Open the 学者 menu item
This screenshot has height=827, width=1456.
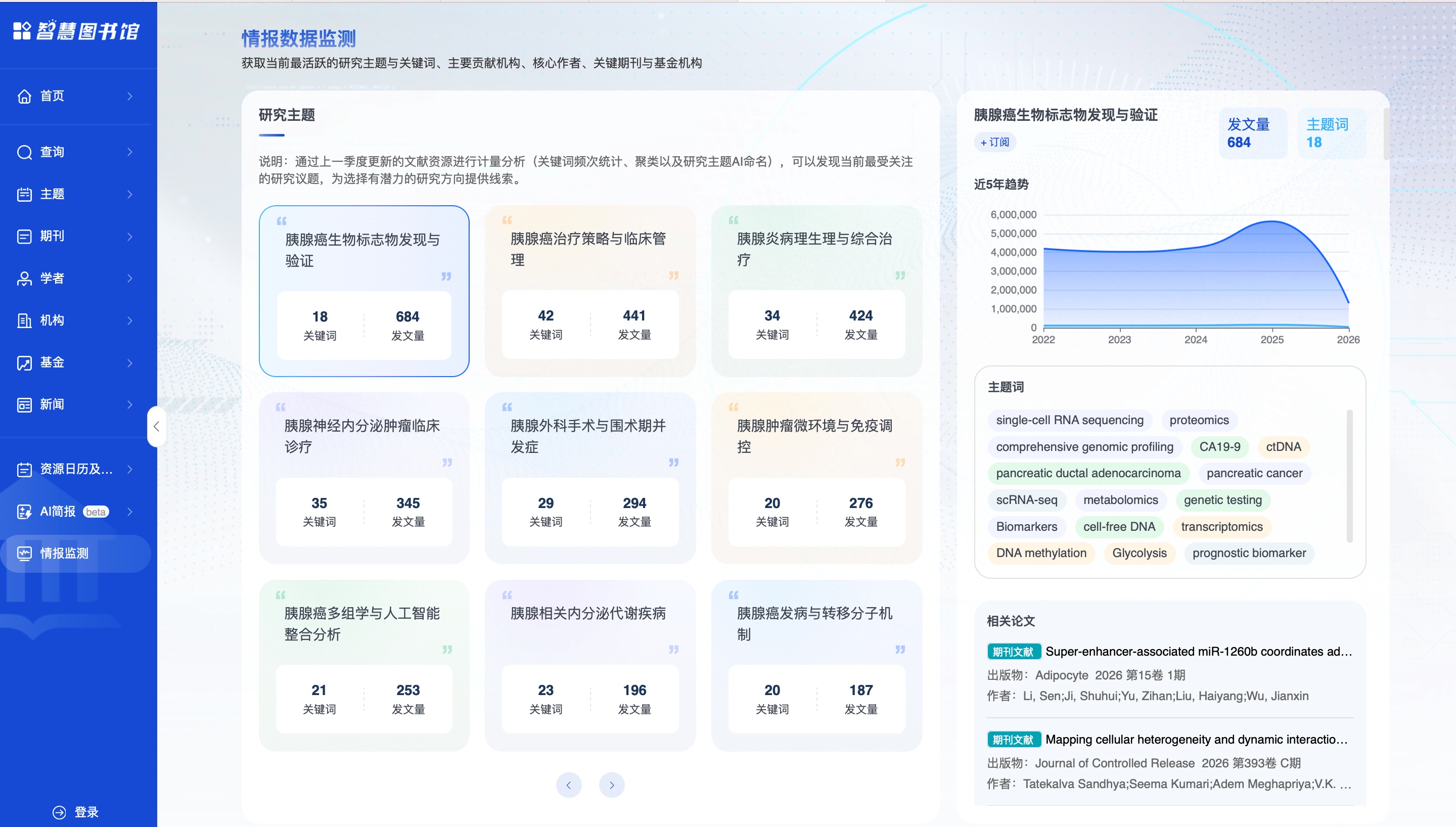pos(75,279)
